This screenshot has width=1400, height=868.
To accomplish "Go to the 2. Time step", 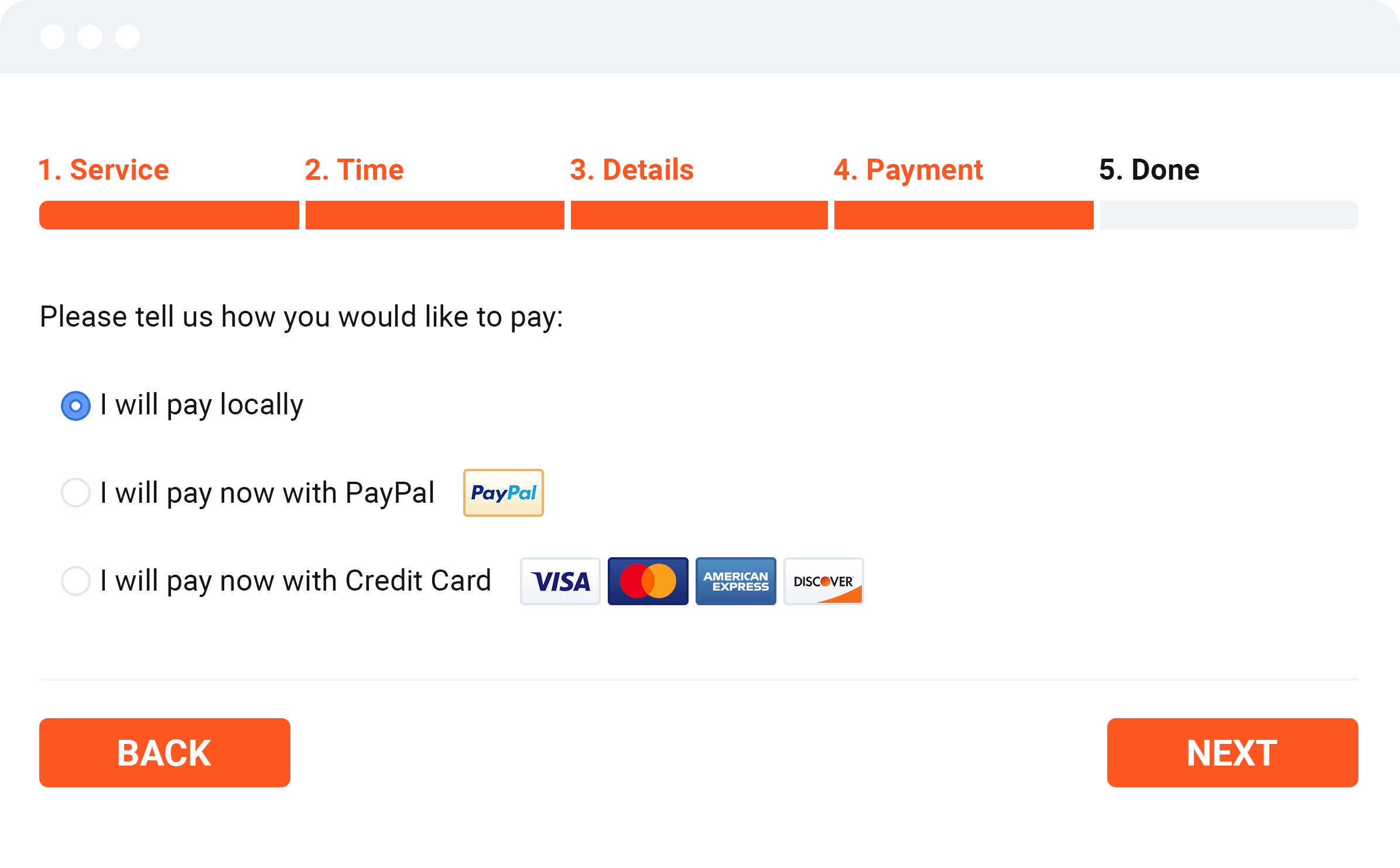I will pyautogui.click(x=354, y=170).
